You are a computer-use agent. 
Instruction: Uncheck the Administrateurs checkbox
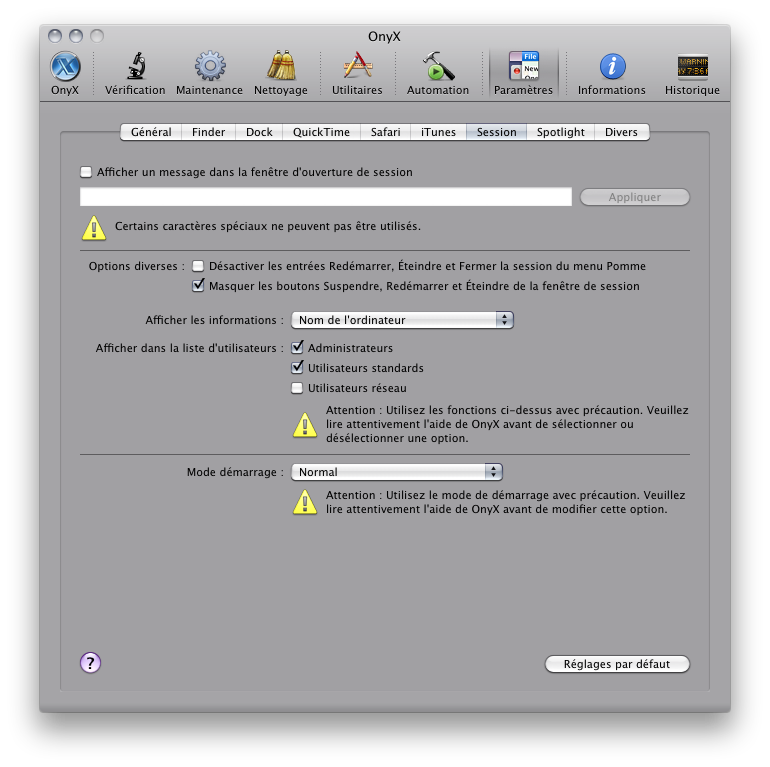pos(297,348)
